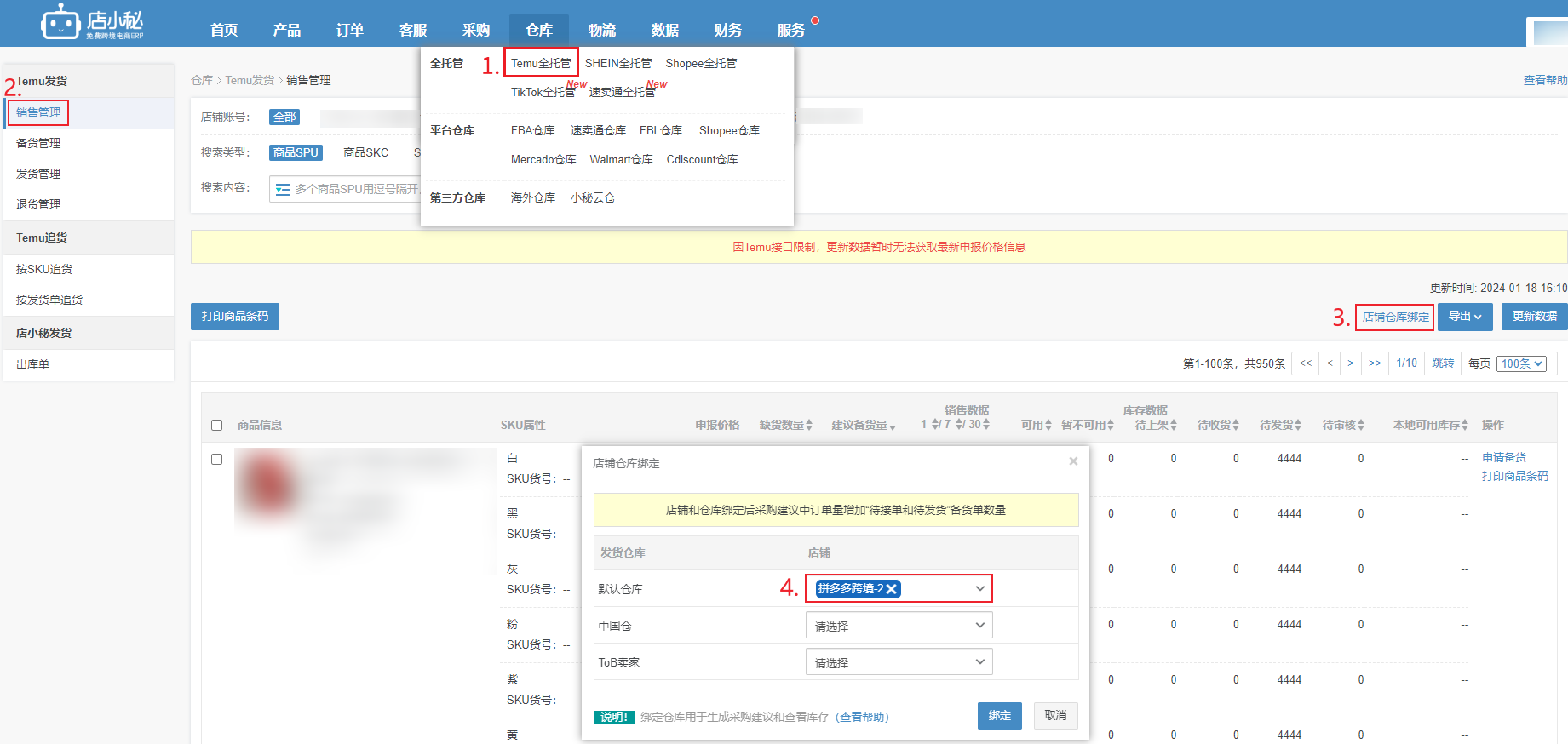Open the 仓库 top menu
Image resolution: width=1568 pixels, height=744 pixels.
pyautogui.click(x=539, y=30)
